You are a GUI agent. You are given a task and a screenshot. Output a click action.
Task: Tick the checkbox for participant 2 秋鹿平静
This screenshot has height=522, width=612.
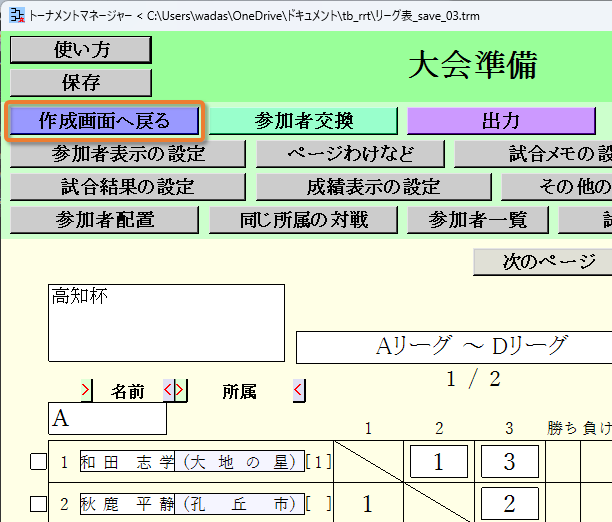click(x=38, y=504)
